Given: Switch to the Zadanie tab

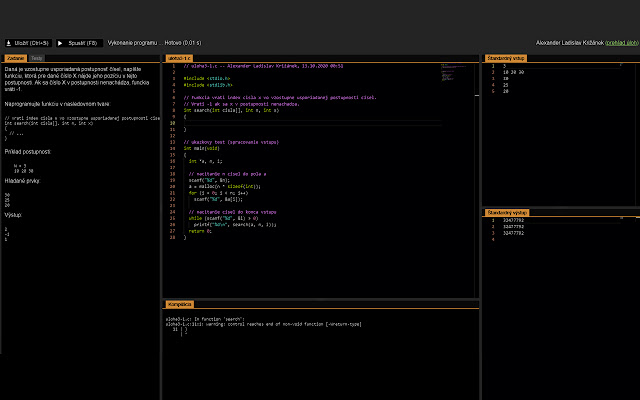Looking at the screenshot, I should coord(15,59).
